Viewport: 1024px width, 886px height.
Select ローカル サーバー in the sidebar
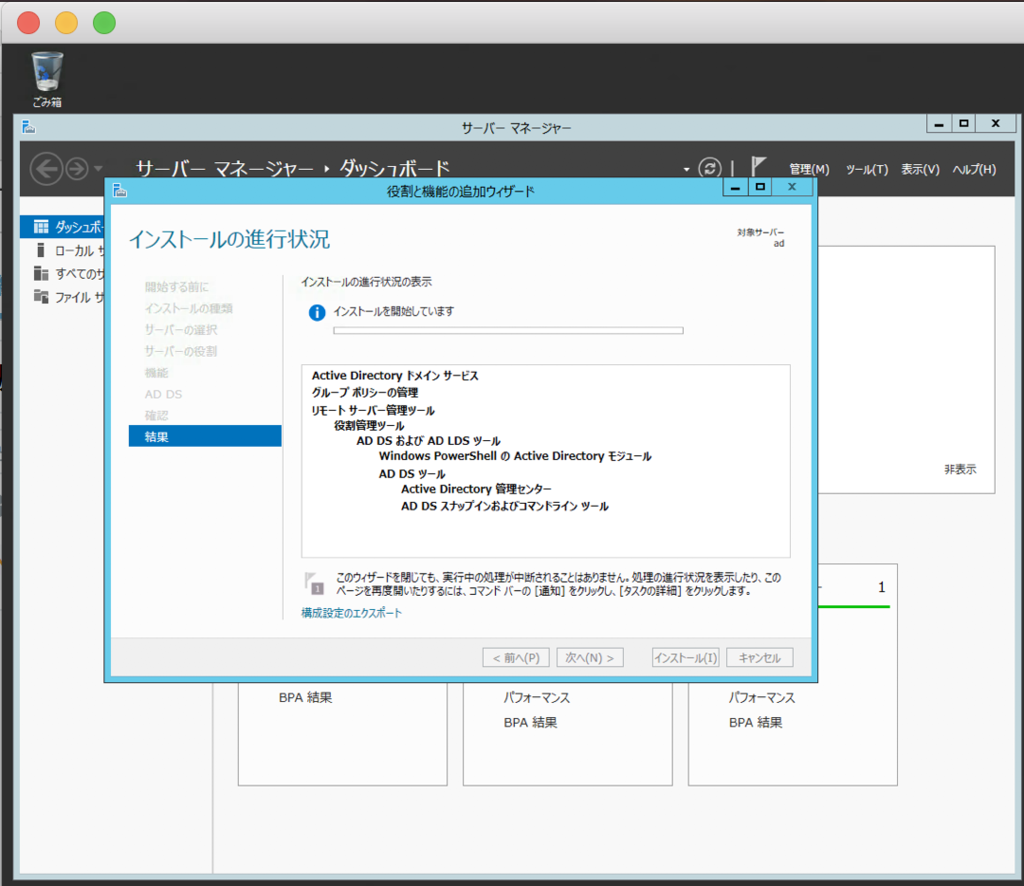[x=63, y=250]
